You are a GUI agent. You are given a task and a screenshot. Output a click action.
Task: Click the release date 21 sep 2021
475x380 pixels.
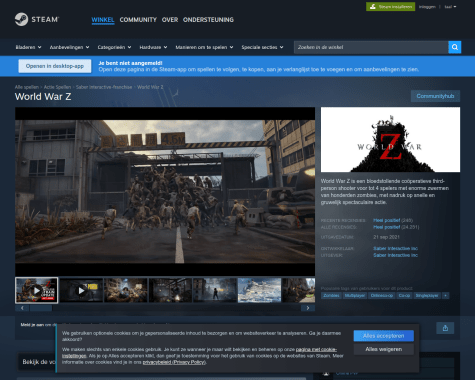pyautogui.click(x=386, y=237)
